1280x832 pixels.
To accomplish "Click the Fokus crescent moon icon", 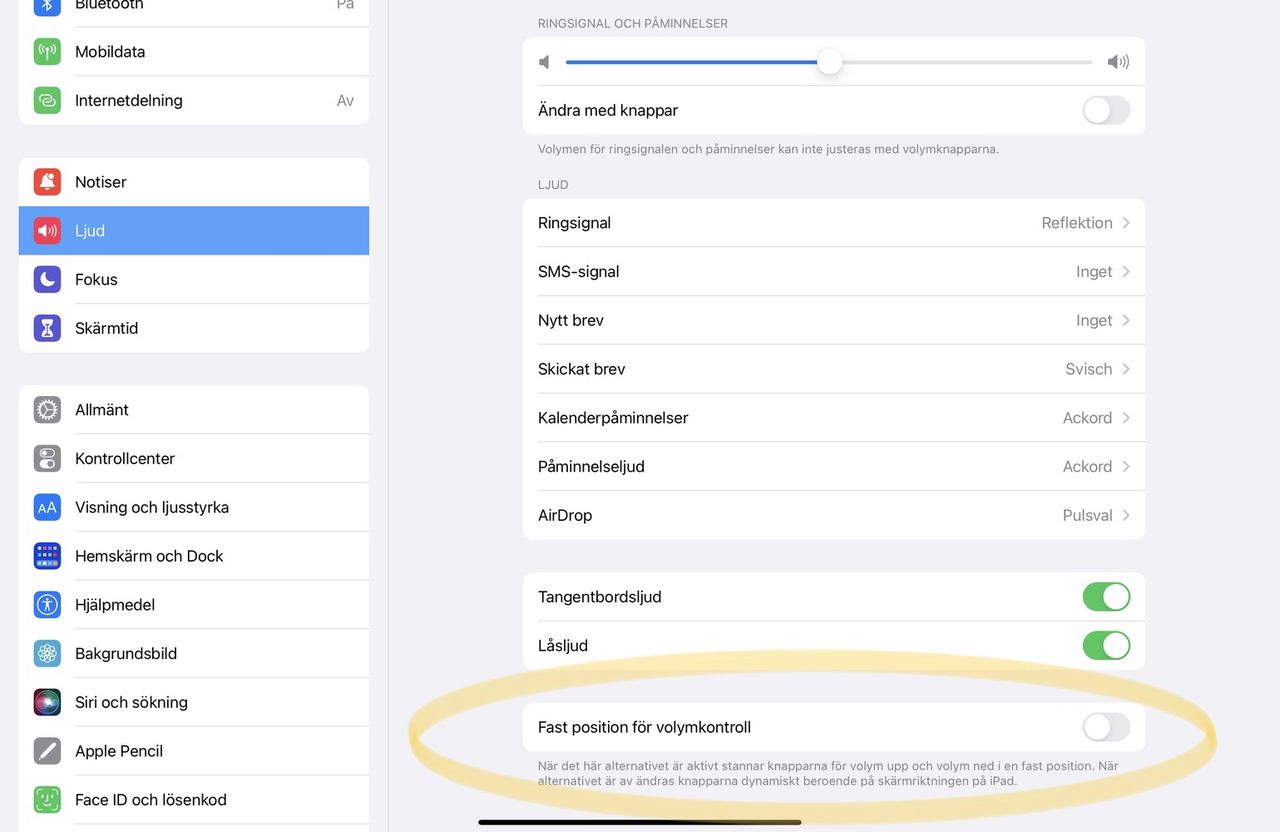I will point(46,279).
